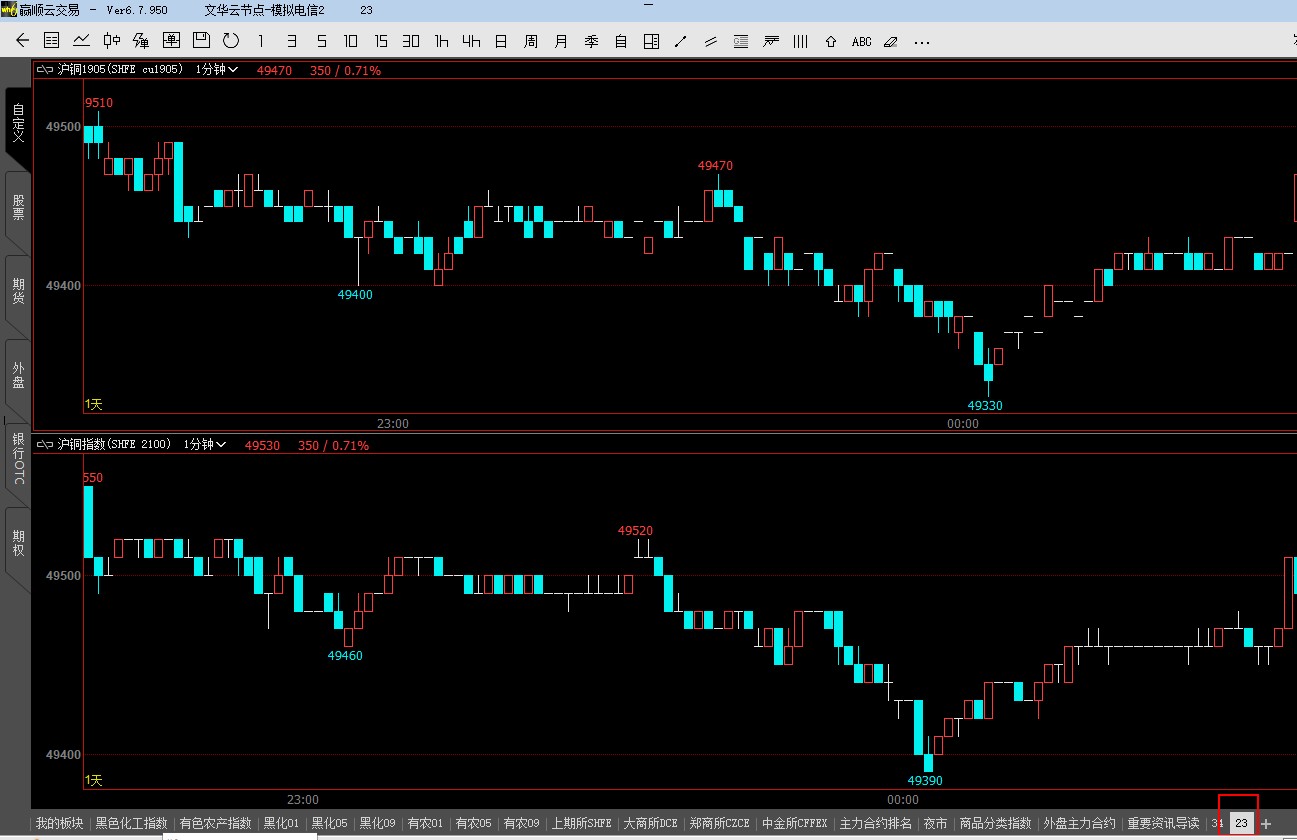Open the 1分钟 dropdown on 沪铜1905 chart
This screenshot has height=840, width=1297.
click(x=217, y=70)
